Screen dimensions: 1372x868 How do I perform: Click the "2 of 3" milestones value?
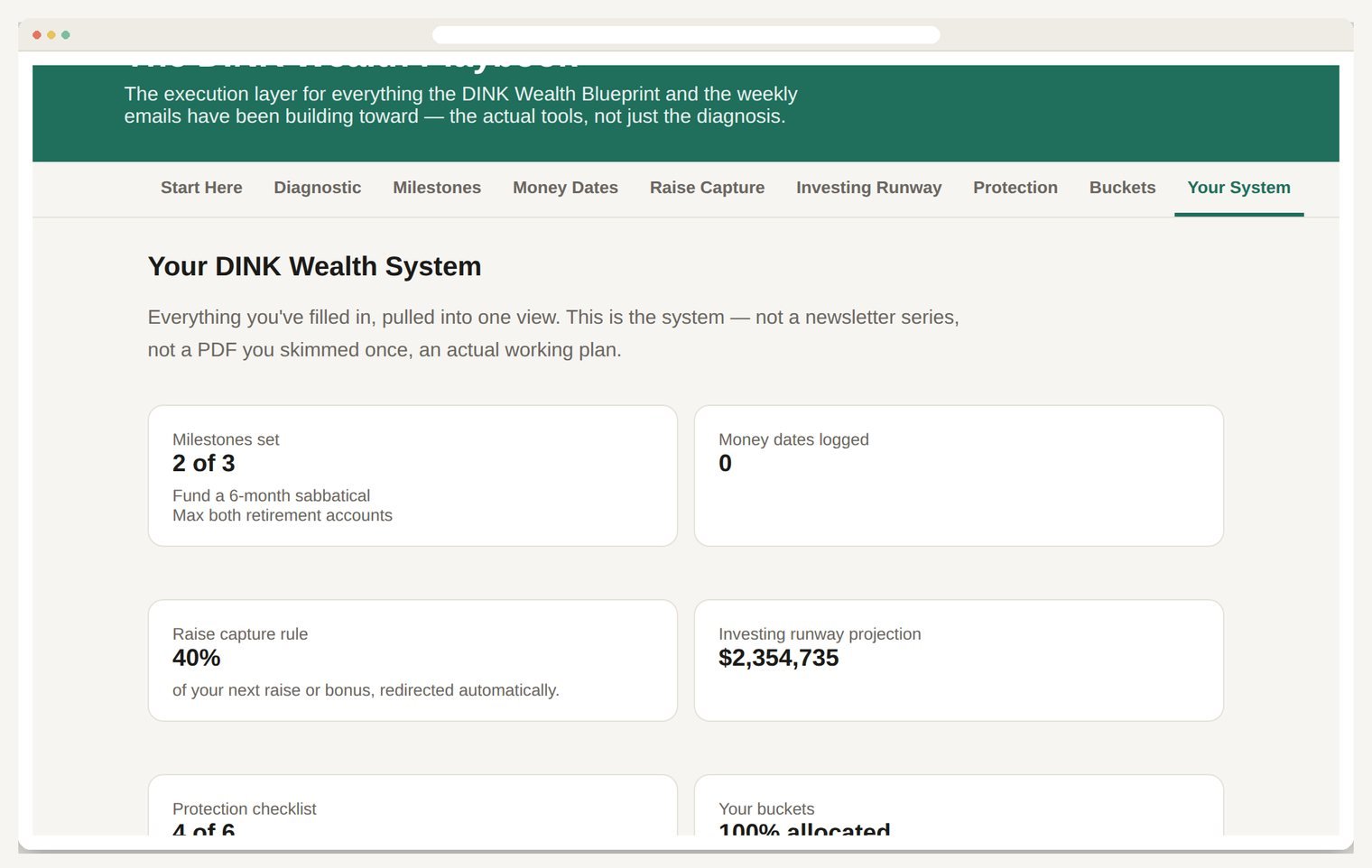[x=204, y=464]
